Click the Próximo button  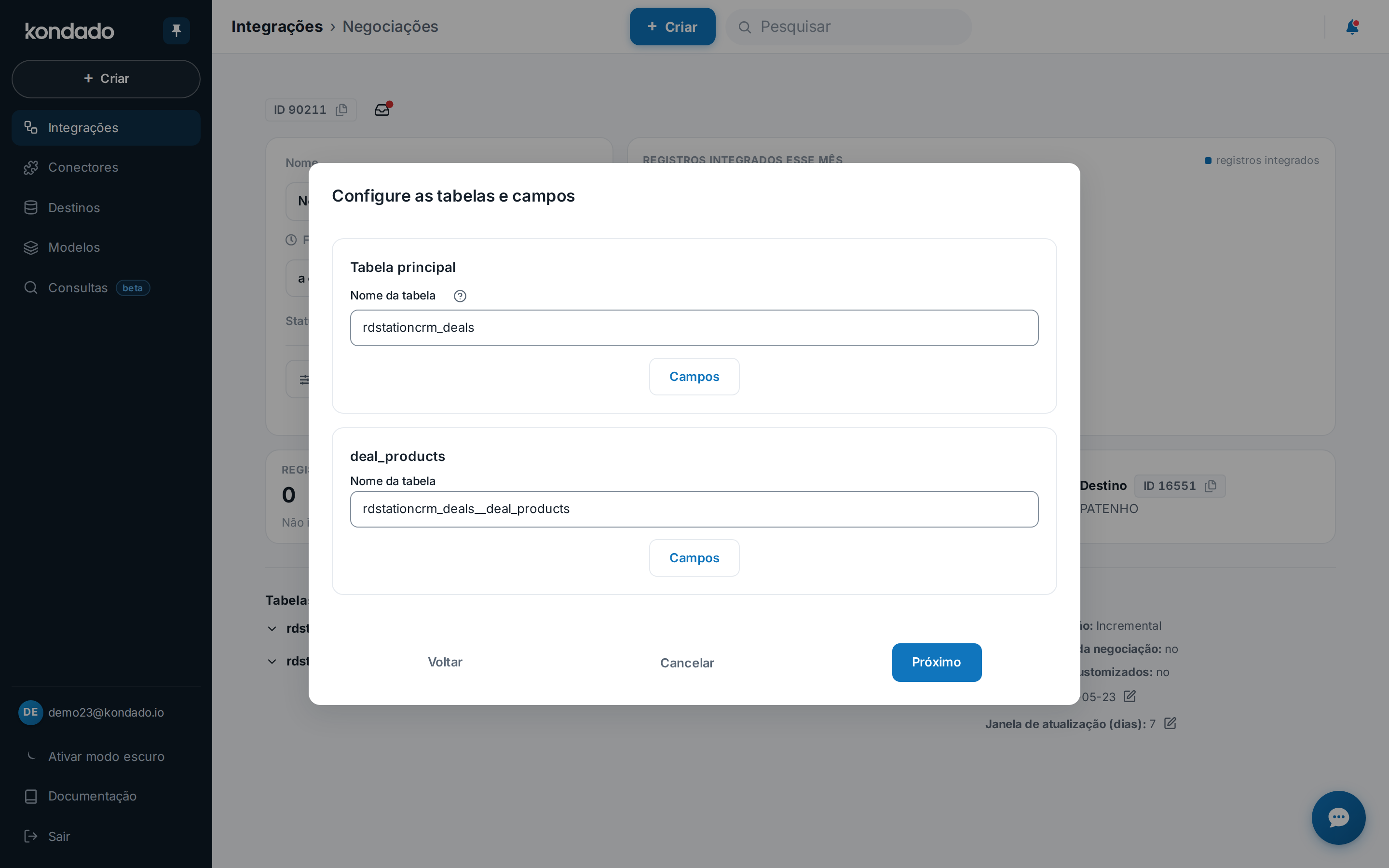point(936,662)
